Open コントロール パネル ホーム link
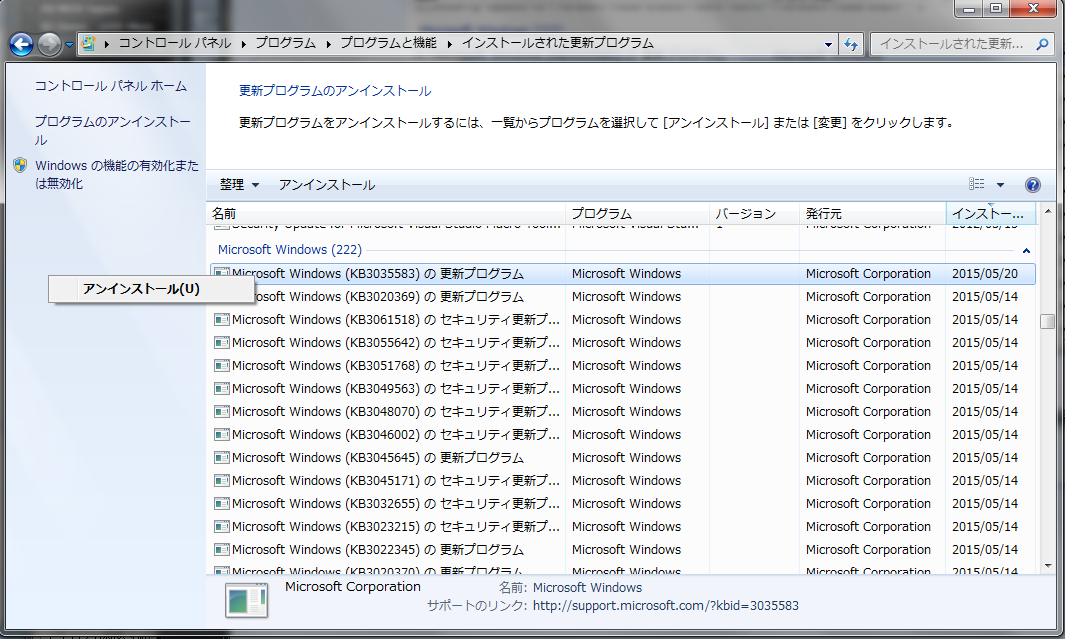The width and height of the screenshot is (1065, 639). point(111,86)
